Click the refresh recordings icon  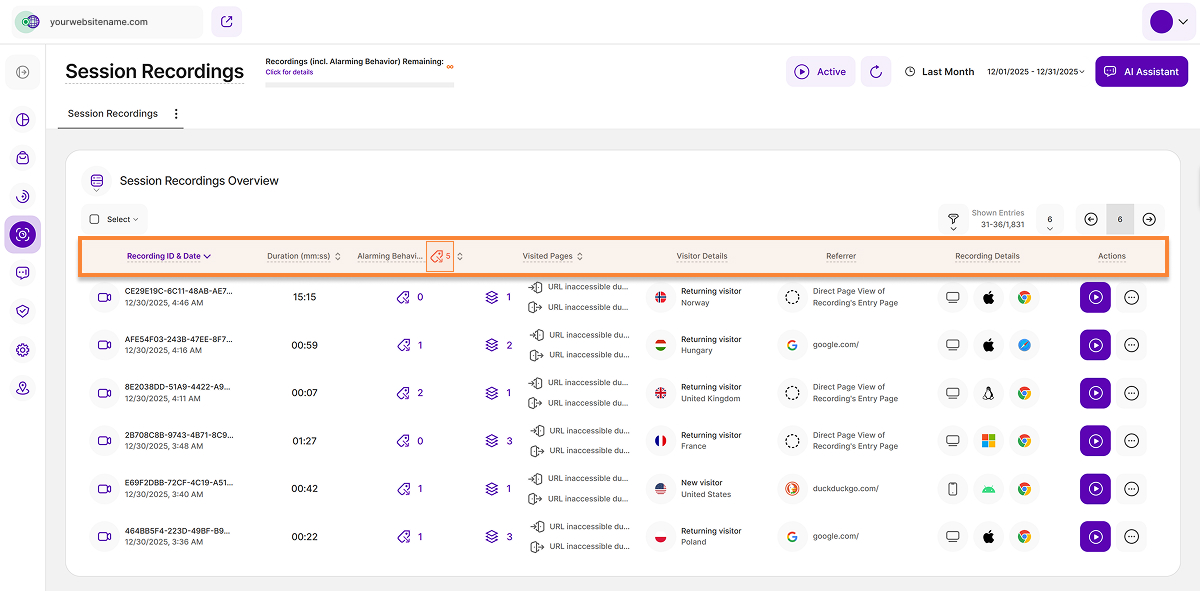pos(876,72)
